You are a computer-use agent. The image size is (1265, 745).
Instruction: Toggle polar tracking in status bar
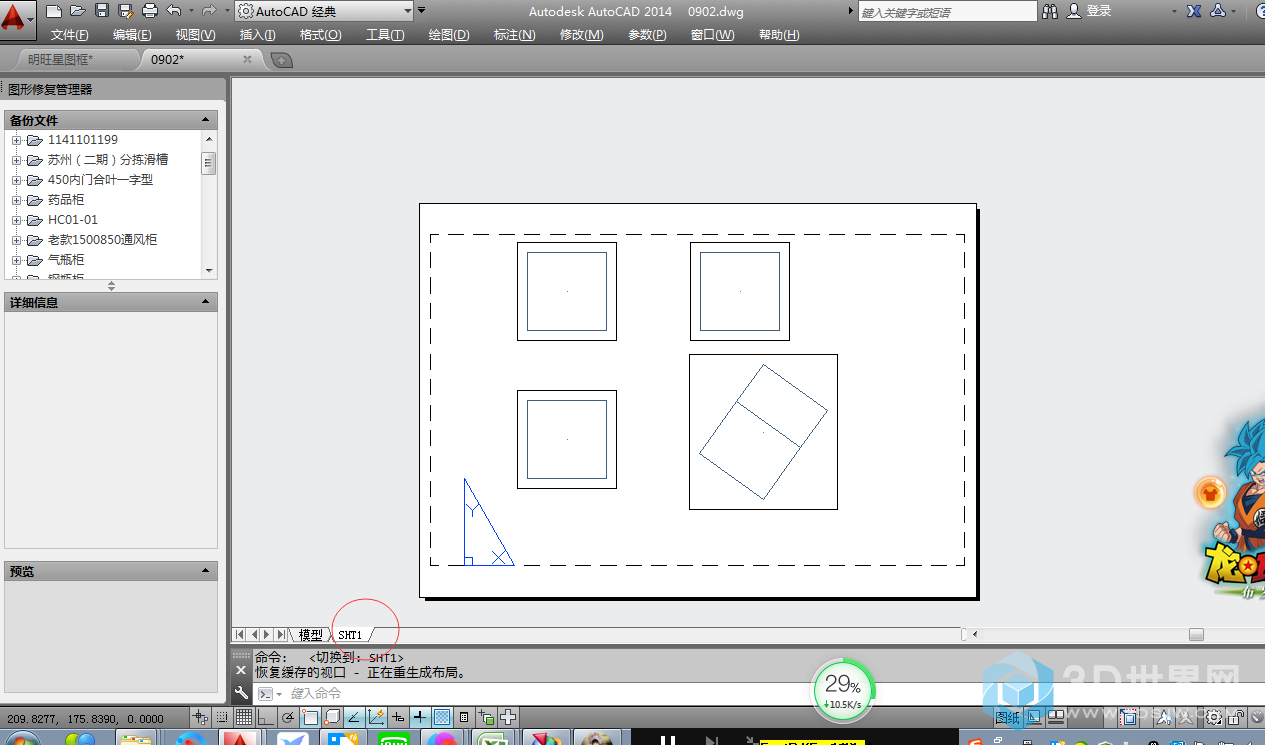point(288,717)
